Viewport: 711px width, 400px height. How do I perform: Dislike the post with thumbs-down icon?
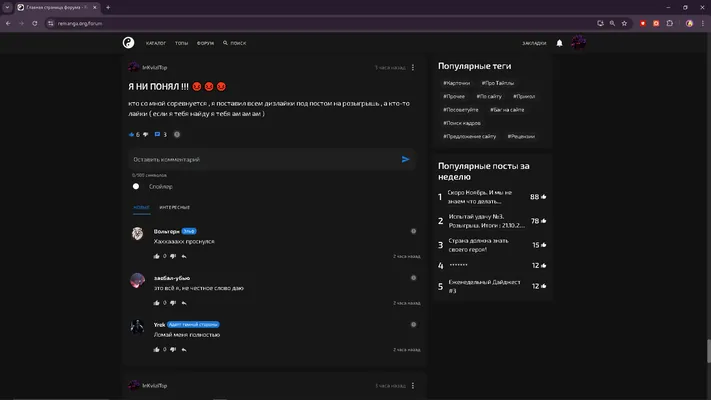(x=146, y=134)
